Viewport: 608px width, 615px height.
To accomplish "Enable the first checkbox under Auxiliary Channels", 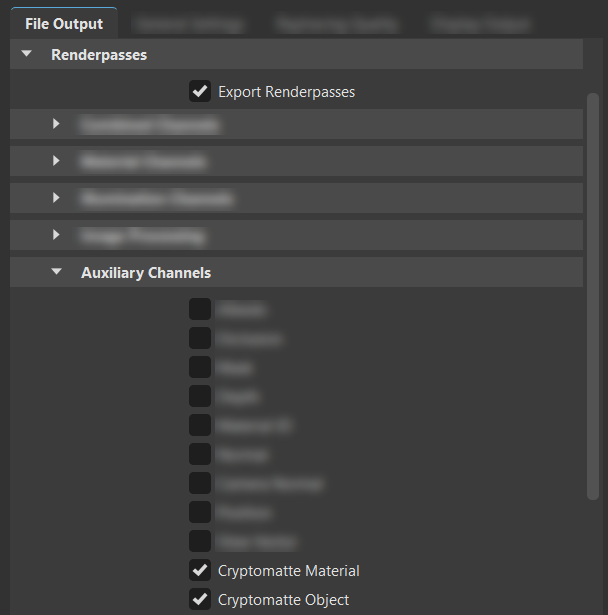I will 199,310.
